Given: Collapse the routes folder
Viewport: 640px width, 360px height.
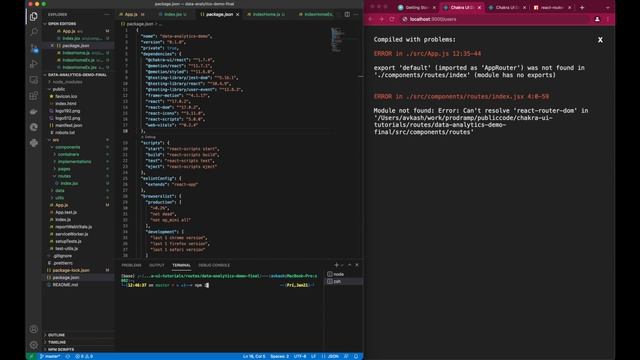Looking at the screenshot, I should [x=64, y=176].
